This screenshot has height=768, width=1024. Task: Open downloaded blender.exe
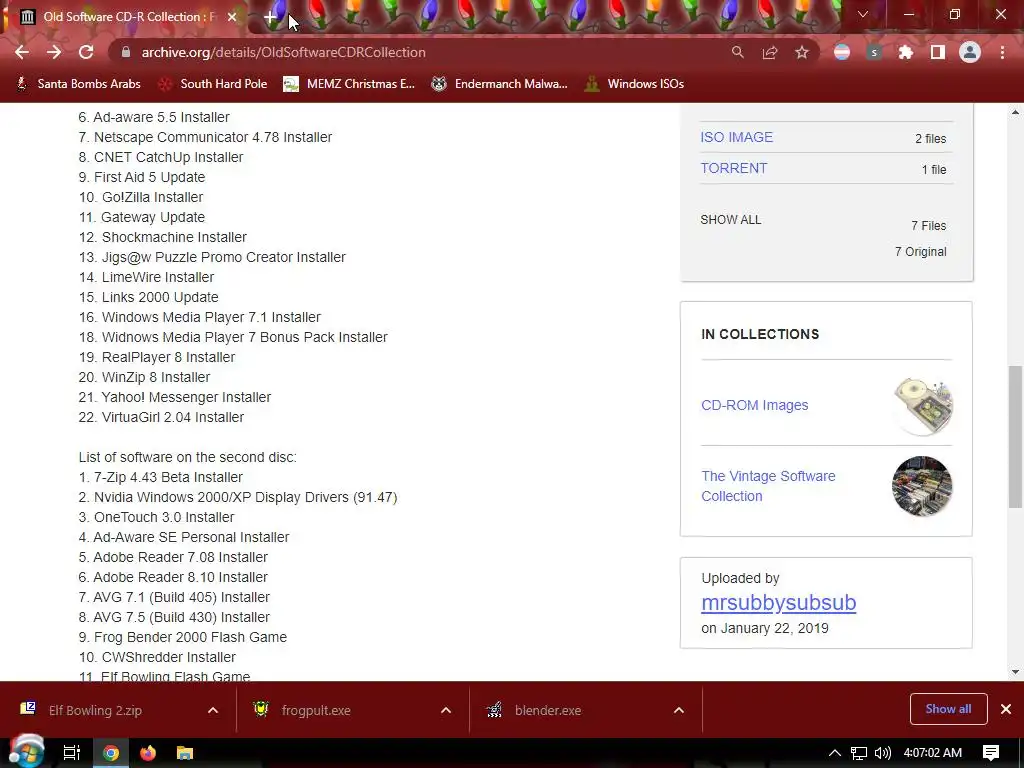[x=547, y=710]
